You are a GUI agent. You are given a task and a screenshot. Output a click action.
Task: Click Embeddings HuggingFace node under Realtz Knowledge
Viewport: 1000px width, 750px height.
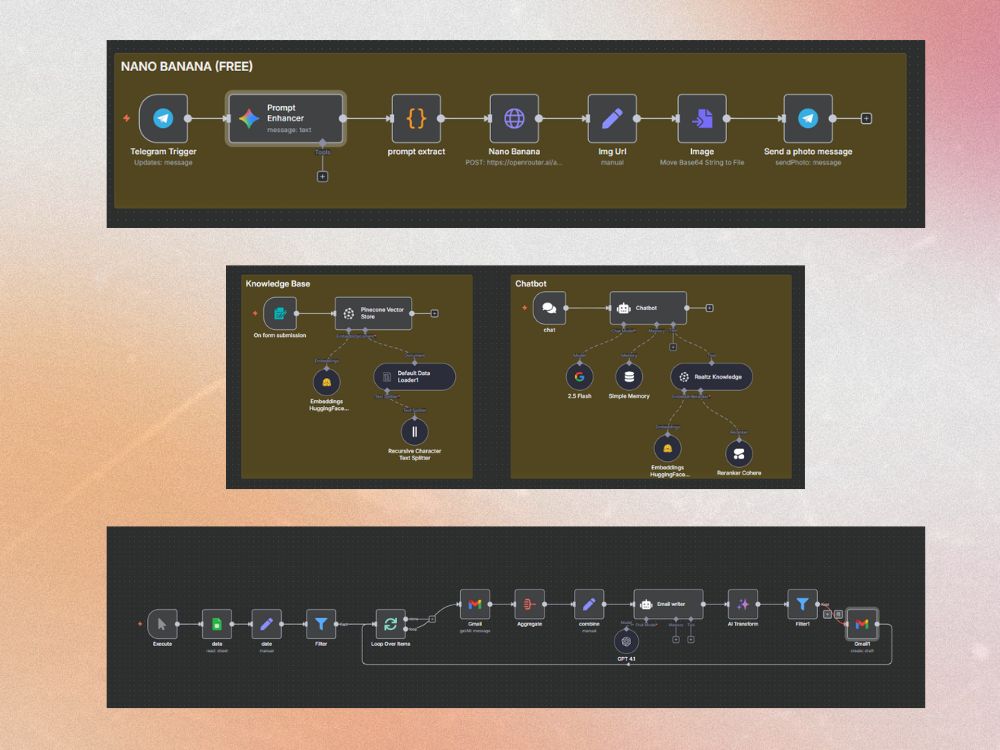tap(668, 448)
